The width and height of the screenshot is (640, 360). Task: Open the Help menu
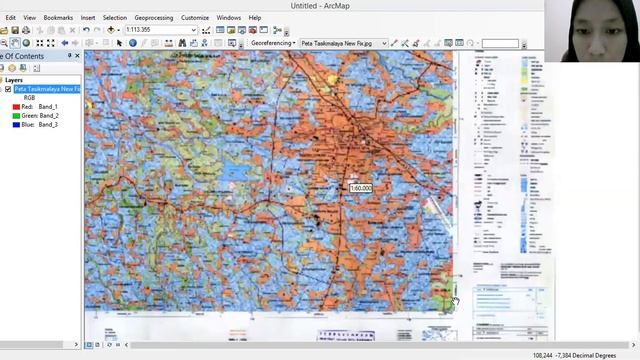pyautogui.click(x=255, y=18)
